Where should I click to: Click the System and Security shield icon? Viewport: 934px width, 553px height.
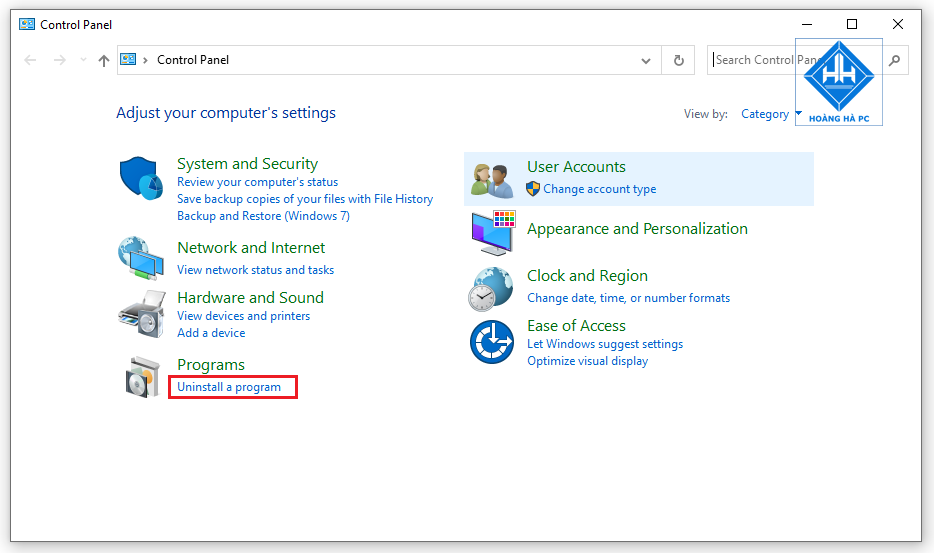point(141,178)
